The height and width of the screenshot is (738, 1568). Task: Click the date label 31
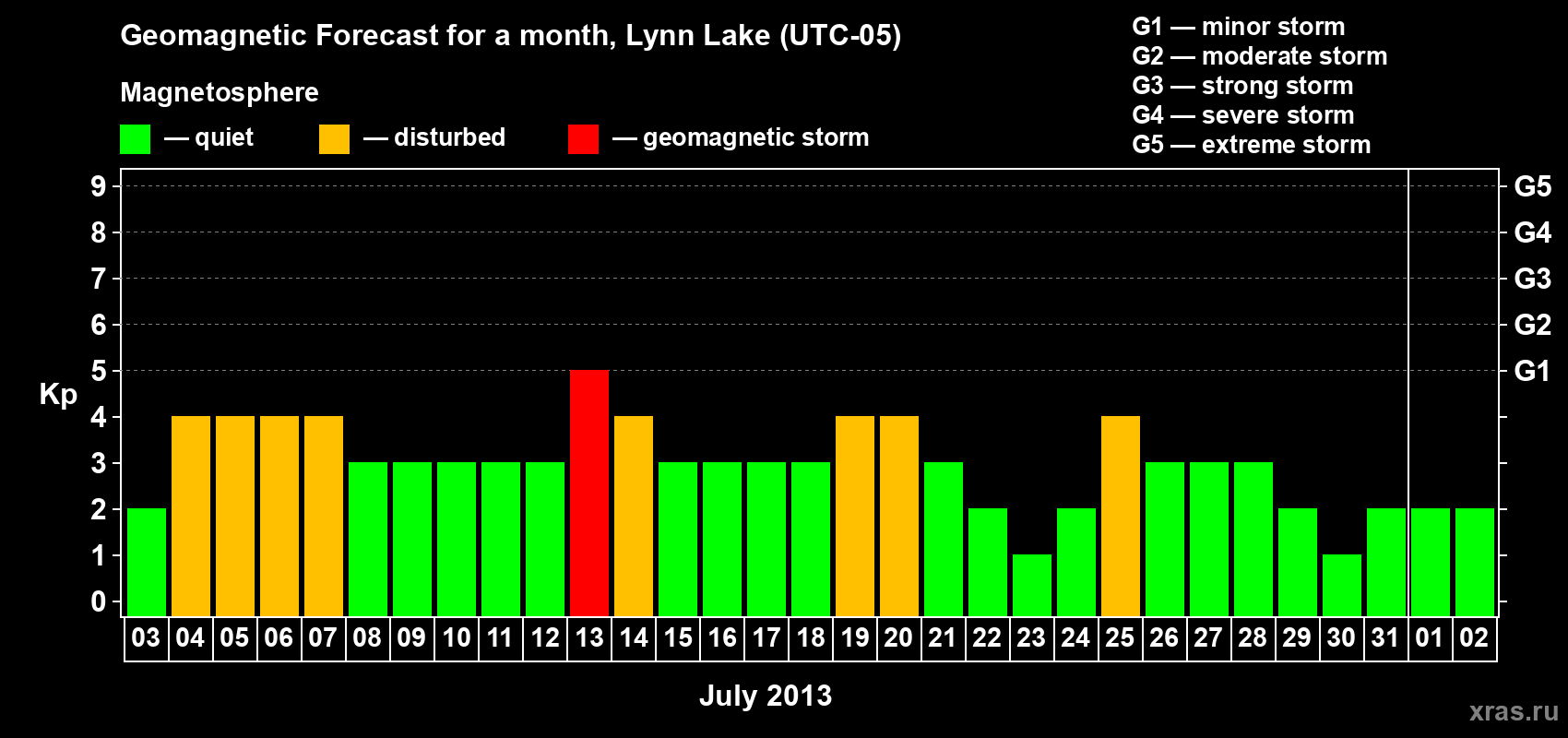1385,638
